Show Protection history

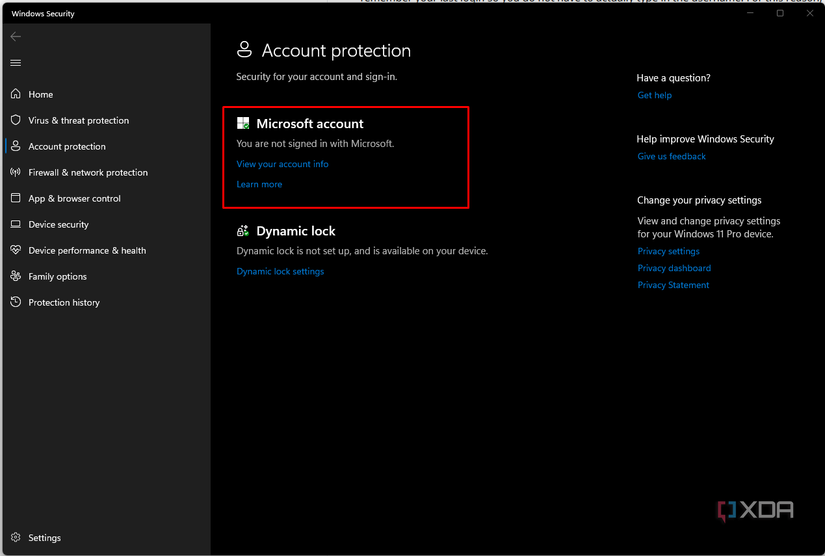64,302
